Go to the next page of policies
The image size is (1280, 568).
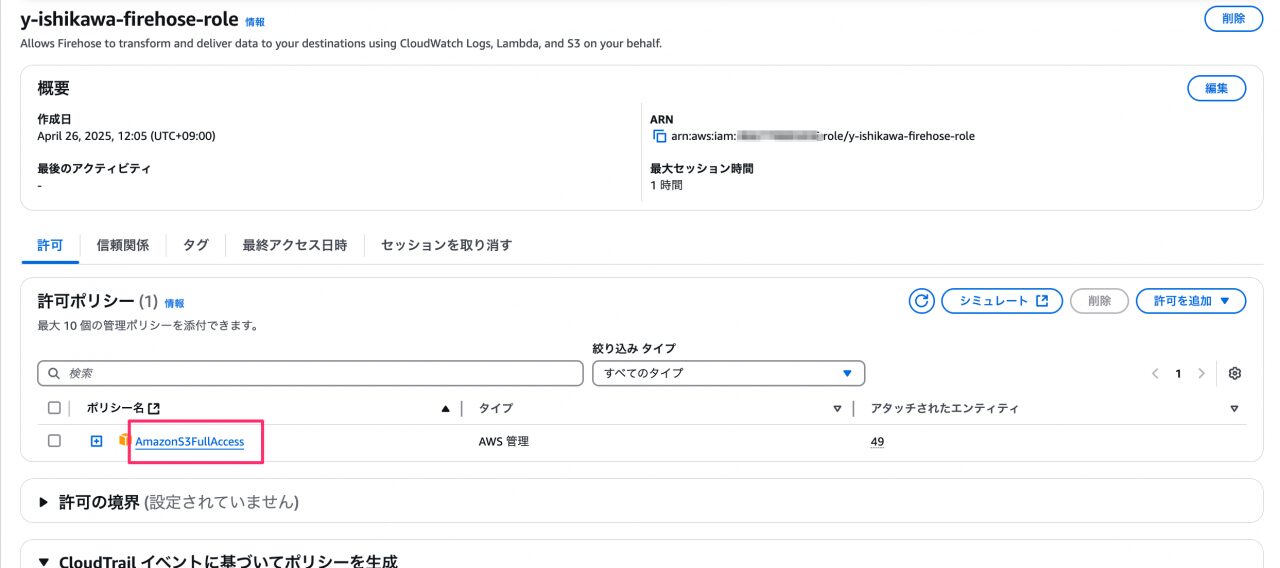click(x=1201, y=373)
